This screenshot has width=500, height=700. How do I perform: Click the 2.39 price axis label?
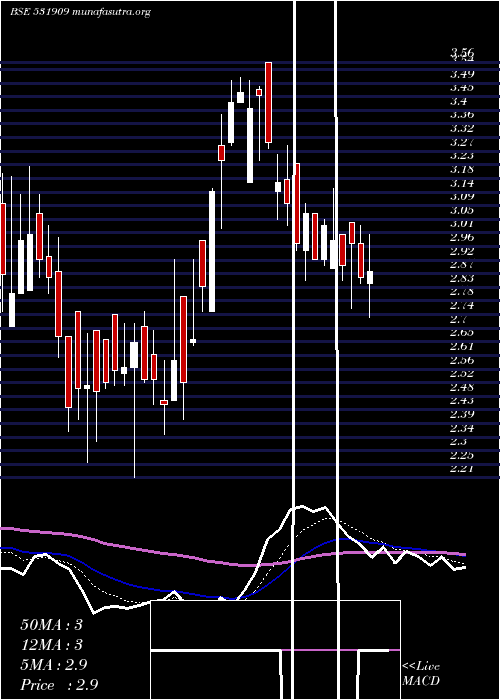click(x=462, y=414)
